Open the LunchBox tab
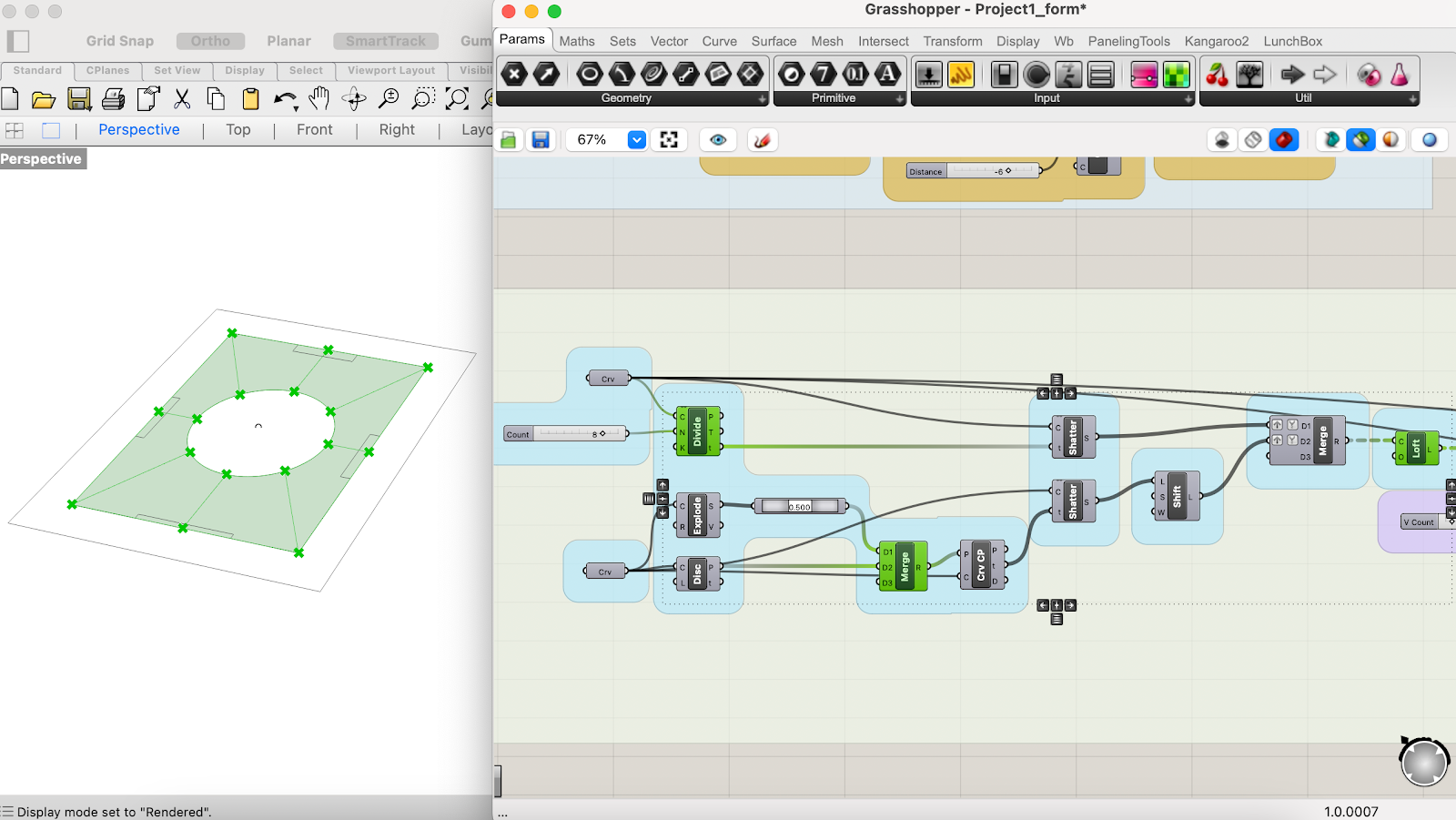Viewport: 1456px width, 820px height. click(x=1292, y=41)
